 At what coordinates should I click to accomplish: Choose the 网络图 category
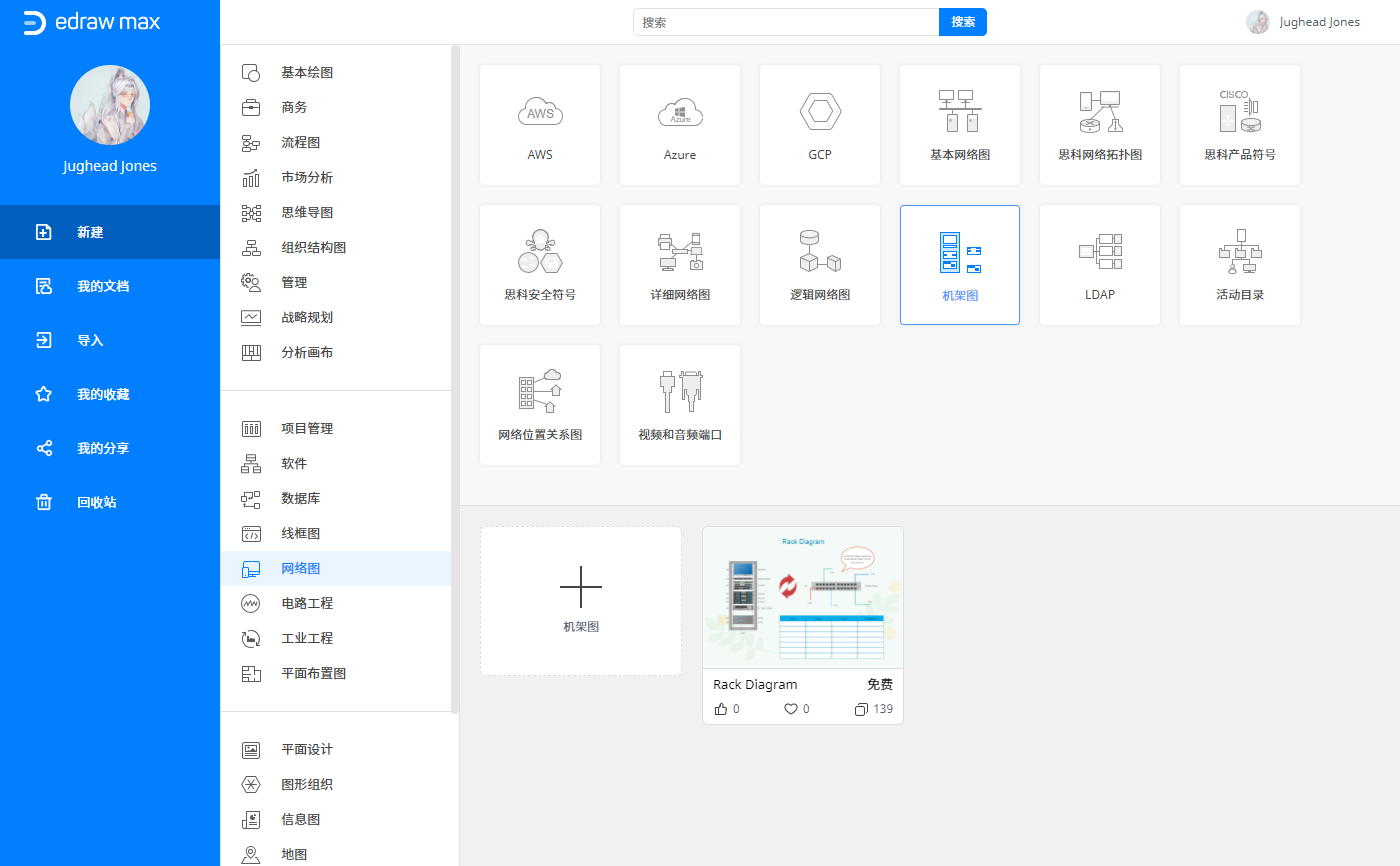(336, 568)
